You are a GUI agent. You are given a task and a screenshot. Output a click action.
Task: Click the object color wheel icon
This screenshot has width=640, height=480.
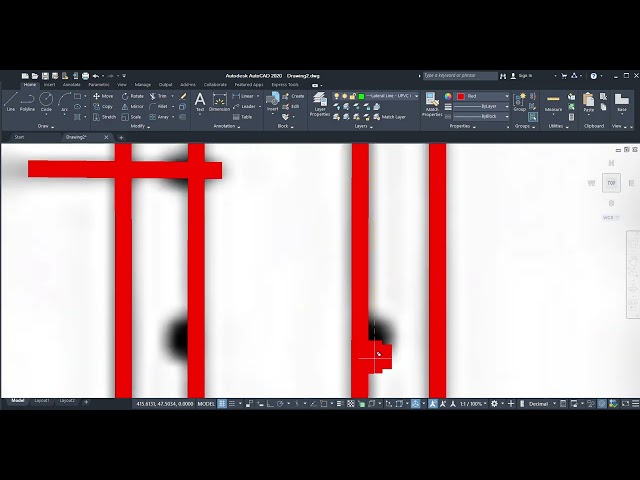click(x=448, y=96)
